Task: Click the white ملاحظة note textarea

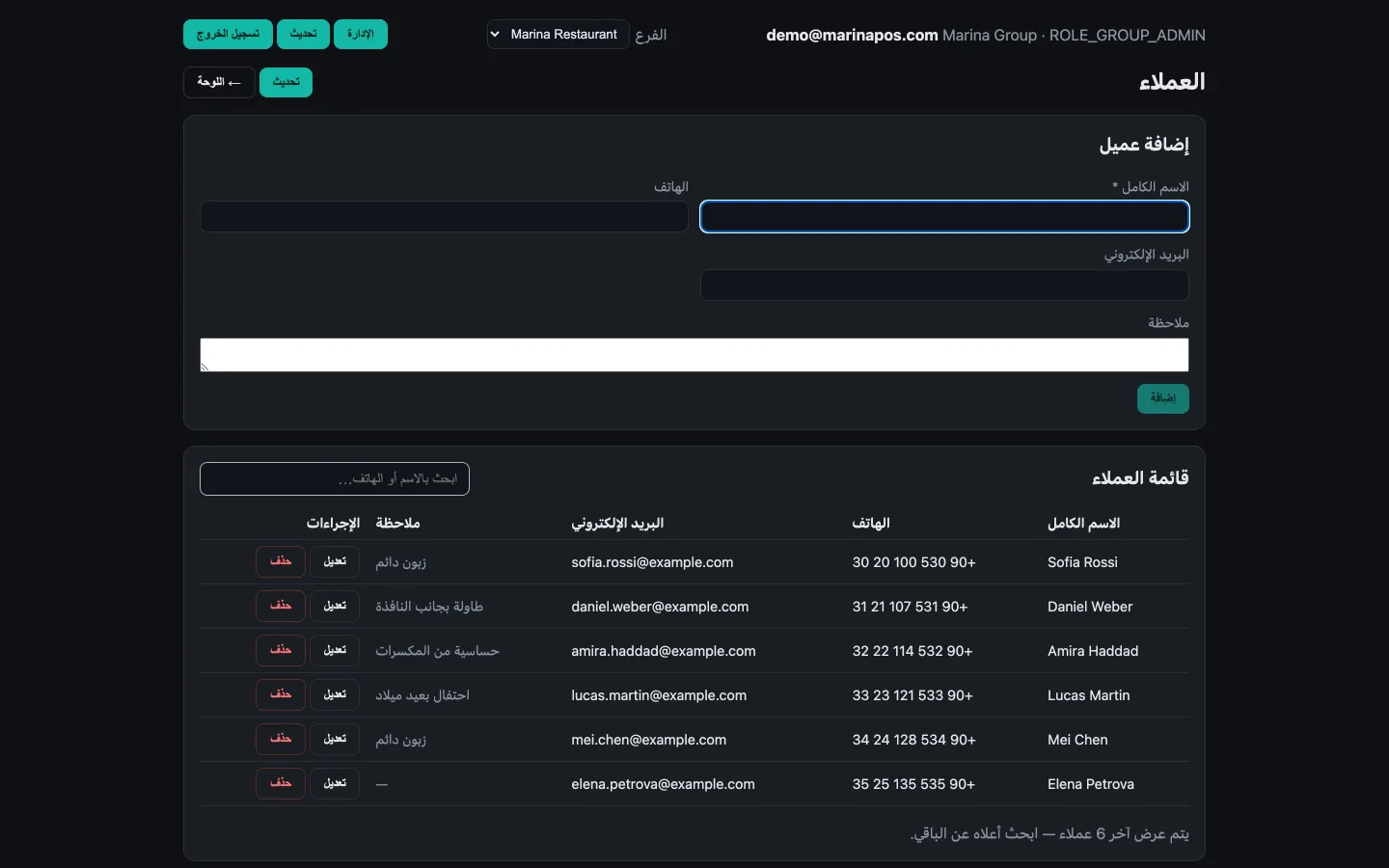Action: pyautogui.click(x=694, y=355)
